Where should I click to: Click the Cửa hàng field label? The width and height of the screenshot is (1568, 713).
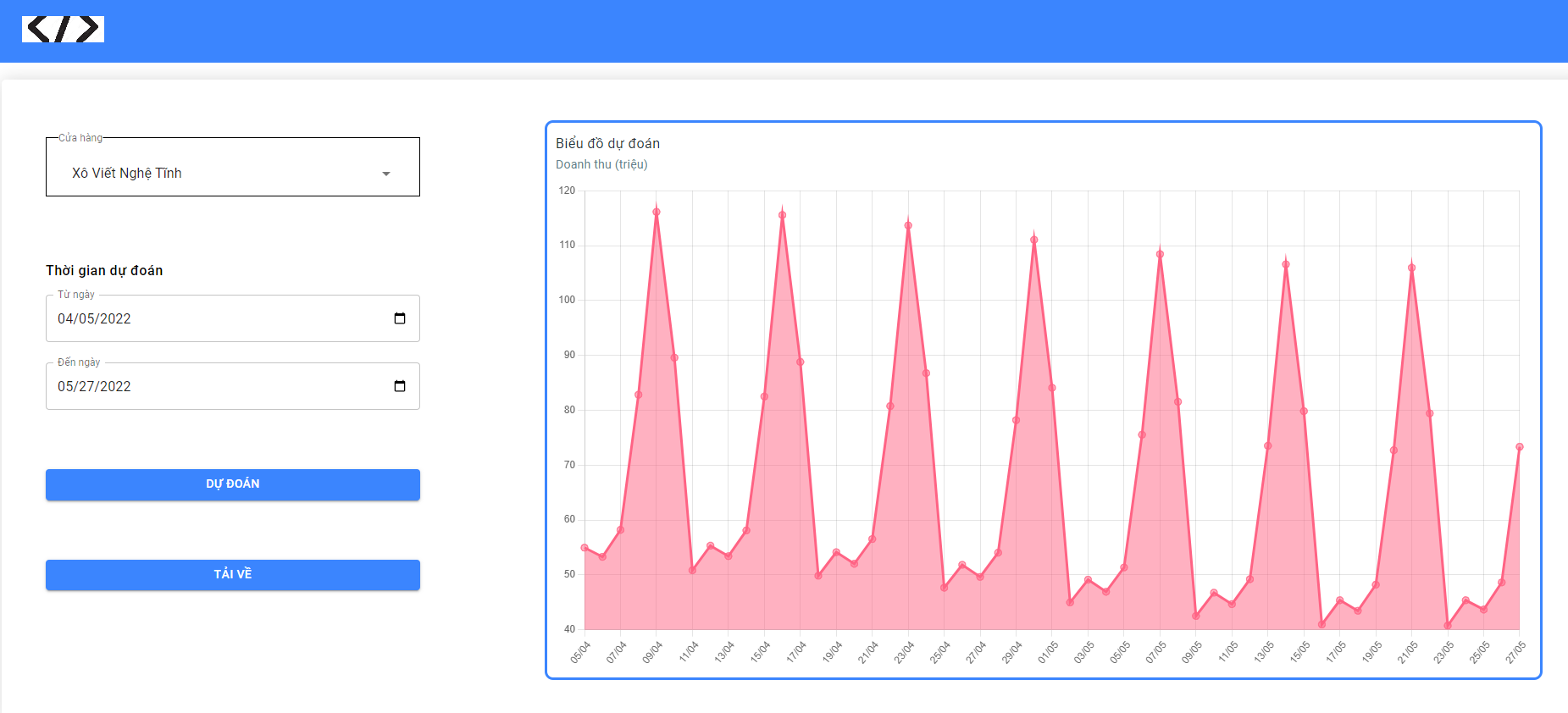click(80, 138)
